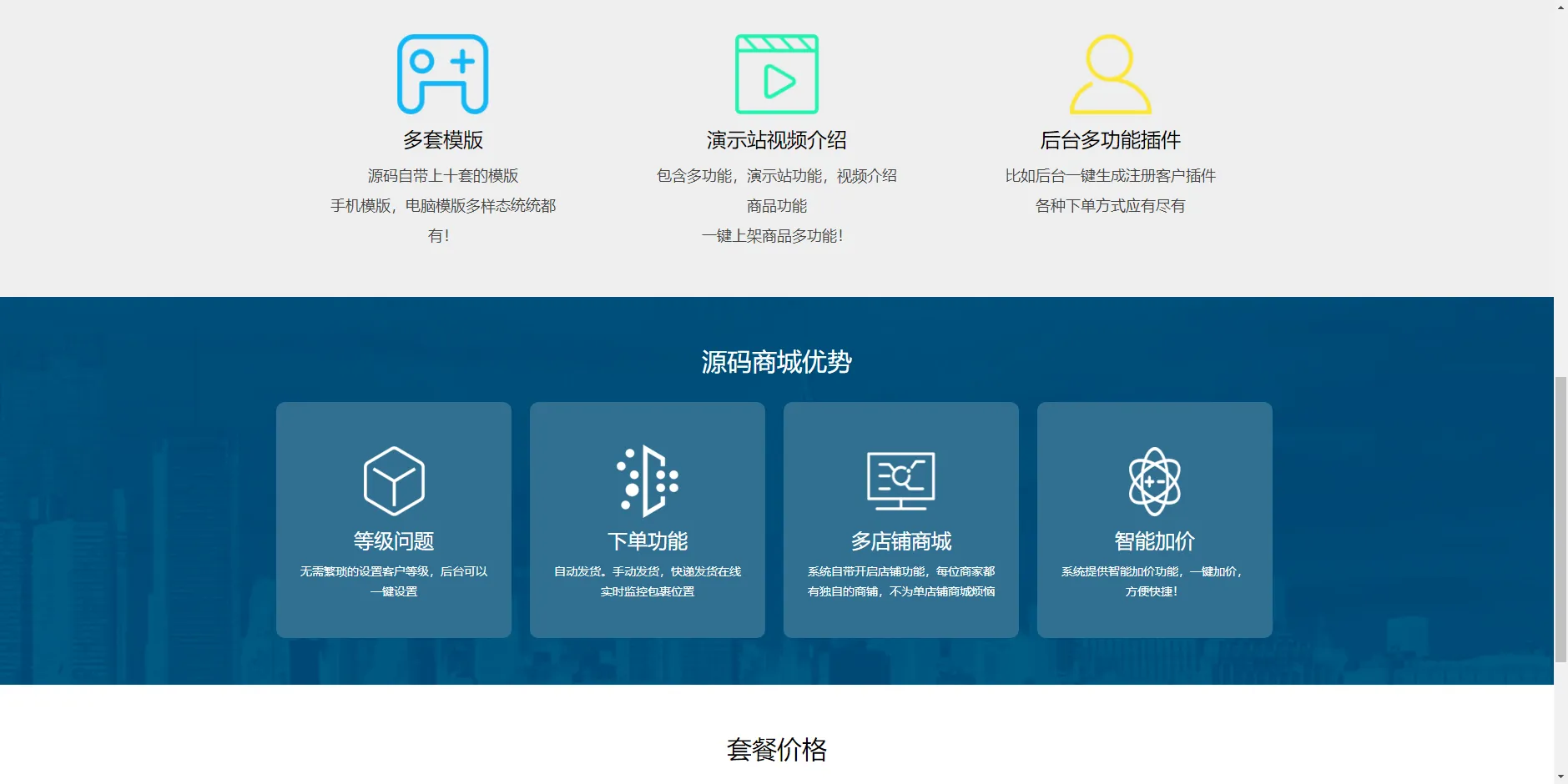Click the 套餐价格 heading
The height and width of the screenshot is (784, 1568).
point(777,750)
